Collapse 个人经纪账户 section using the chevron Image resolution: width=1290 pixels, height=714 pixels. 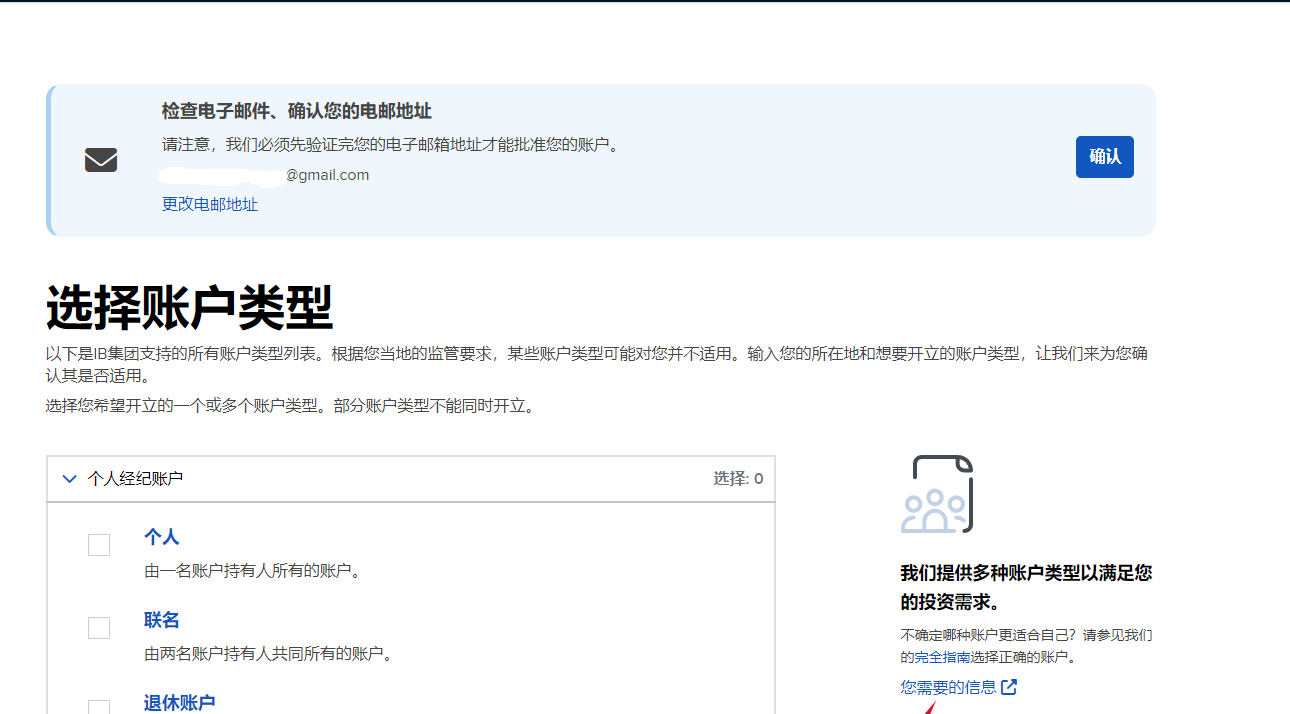click(x=69, y=479)
